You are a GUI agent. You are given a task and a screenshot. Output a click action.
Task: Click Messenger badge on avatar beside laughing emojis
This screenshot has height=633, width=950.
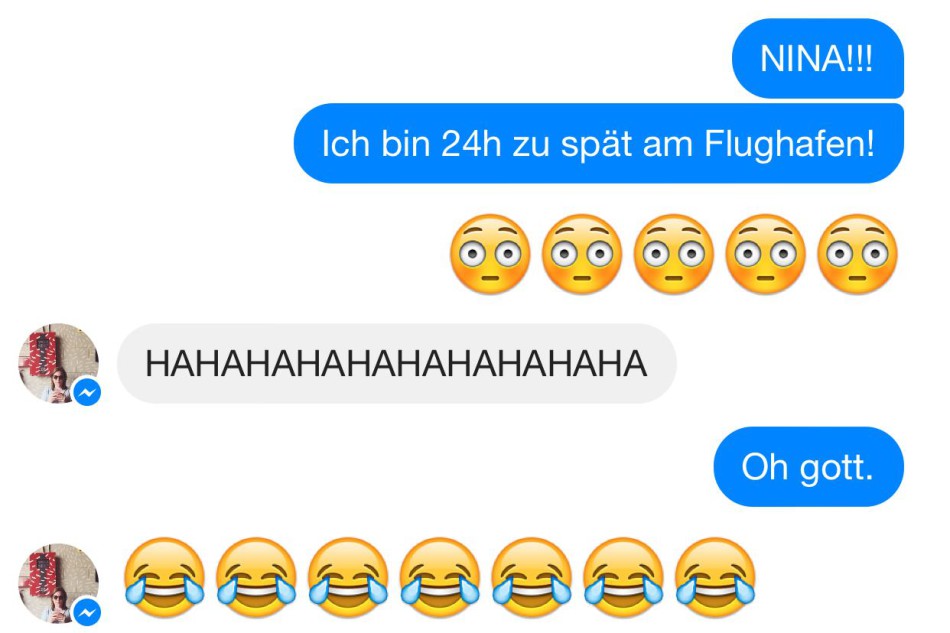tap(87, 613)
